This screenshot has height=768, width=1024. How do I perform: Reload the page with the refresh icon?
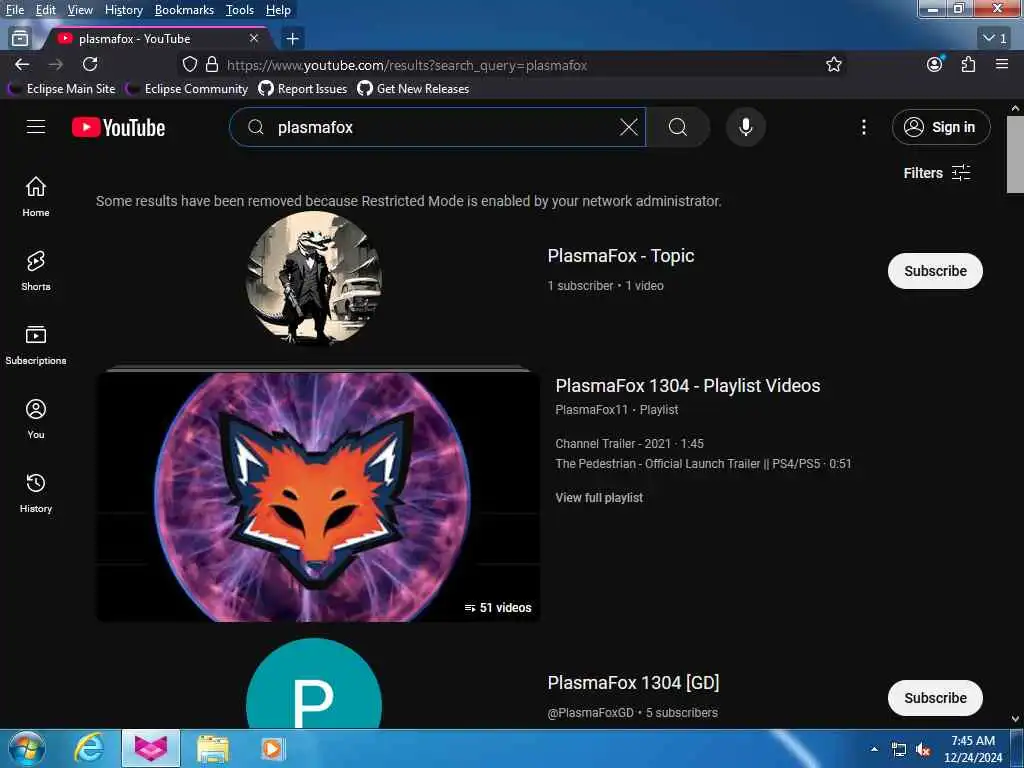(x=90, y=64)
